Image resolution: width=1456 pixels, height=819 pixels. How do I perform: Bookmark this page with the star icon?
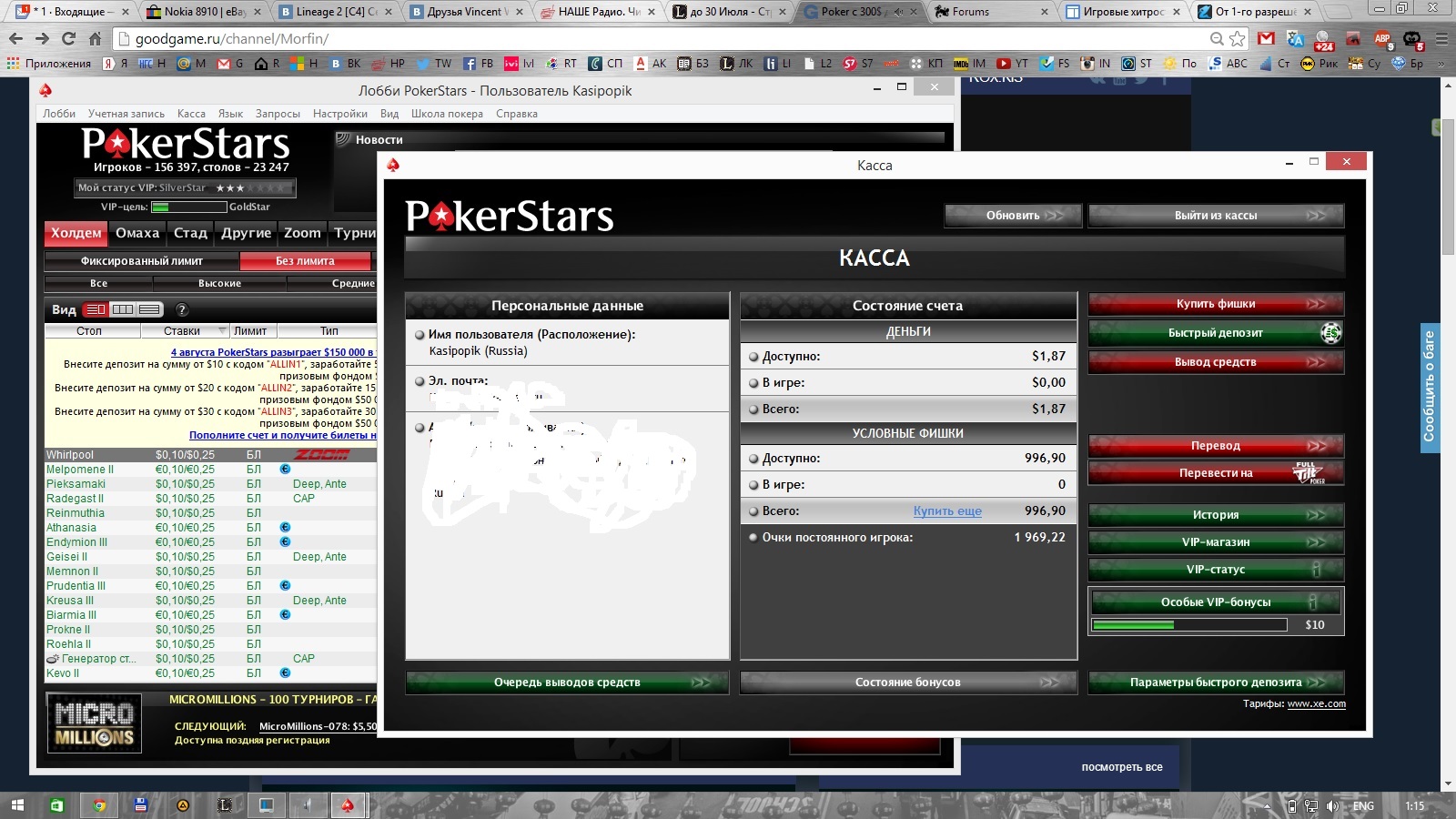1237,38
